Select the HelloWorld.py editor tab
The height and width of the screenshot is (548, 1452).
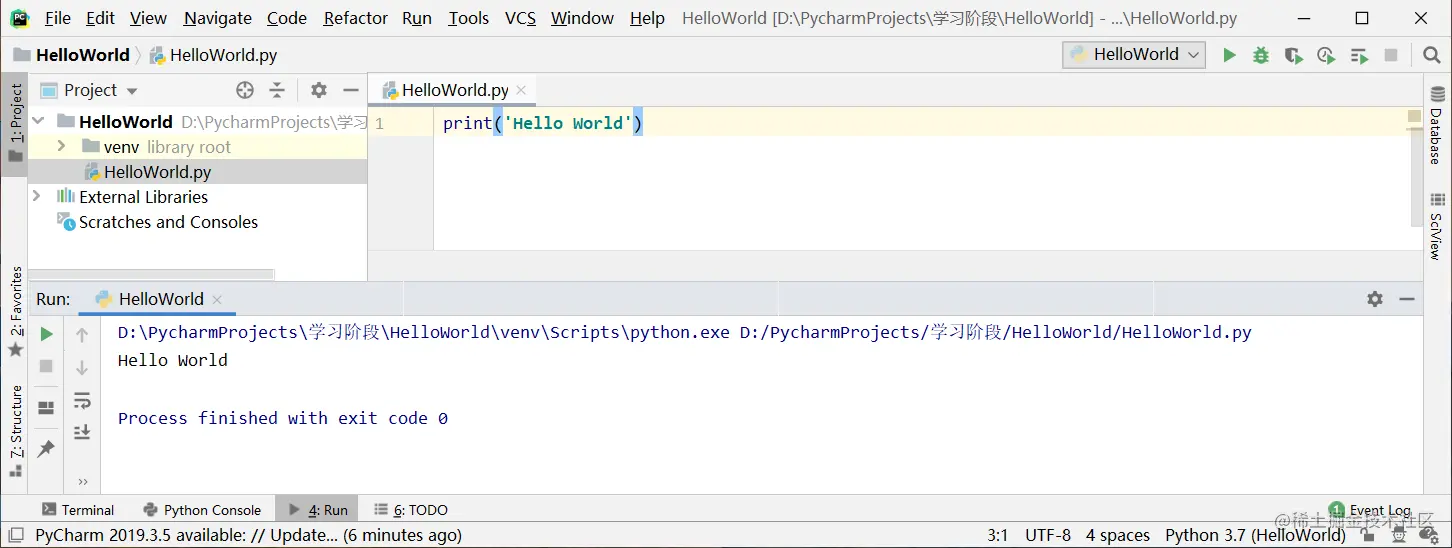click(453, 90)
